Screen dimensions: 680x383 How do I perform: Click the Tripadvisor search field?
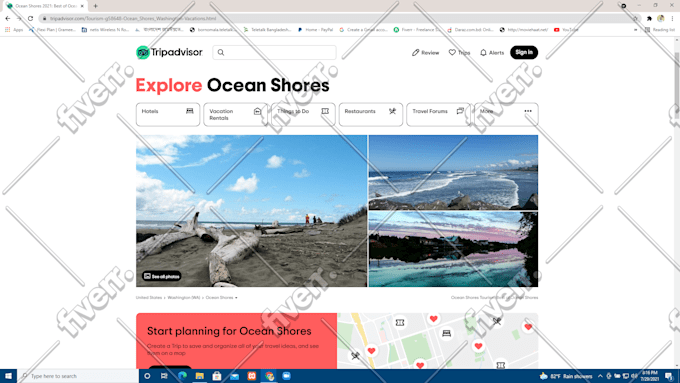click(274, 52)
